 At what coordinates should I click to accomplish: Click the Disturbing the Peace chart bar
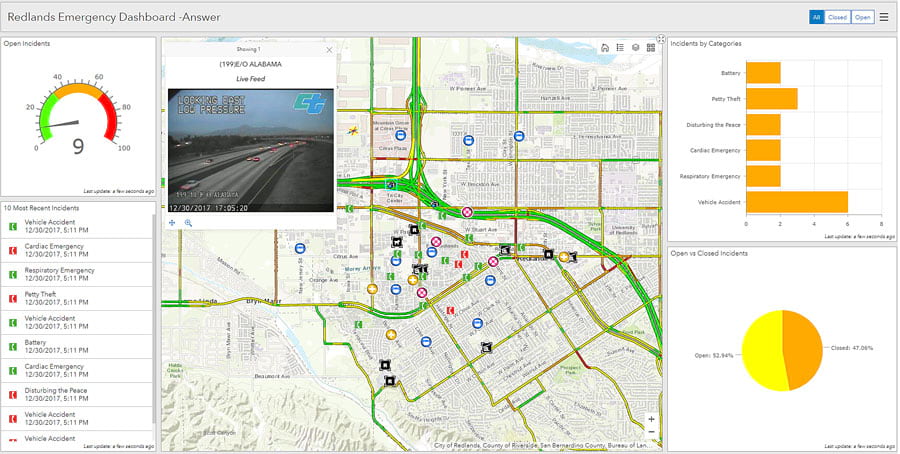coord(763,125)
